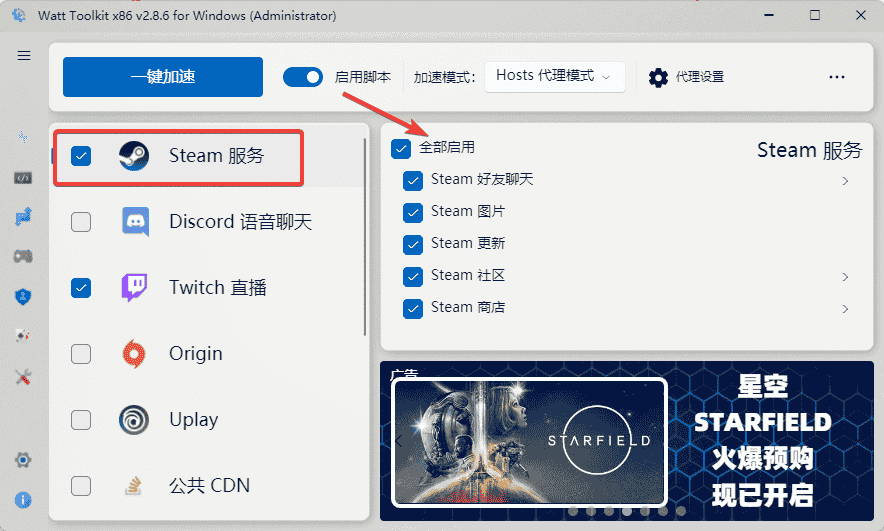
Task: Select the Steam 服务 label
Action: click(x=216, y=156)
